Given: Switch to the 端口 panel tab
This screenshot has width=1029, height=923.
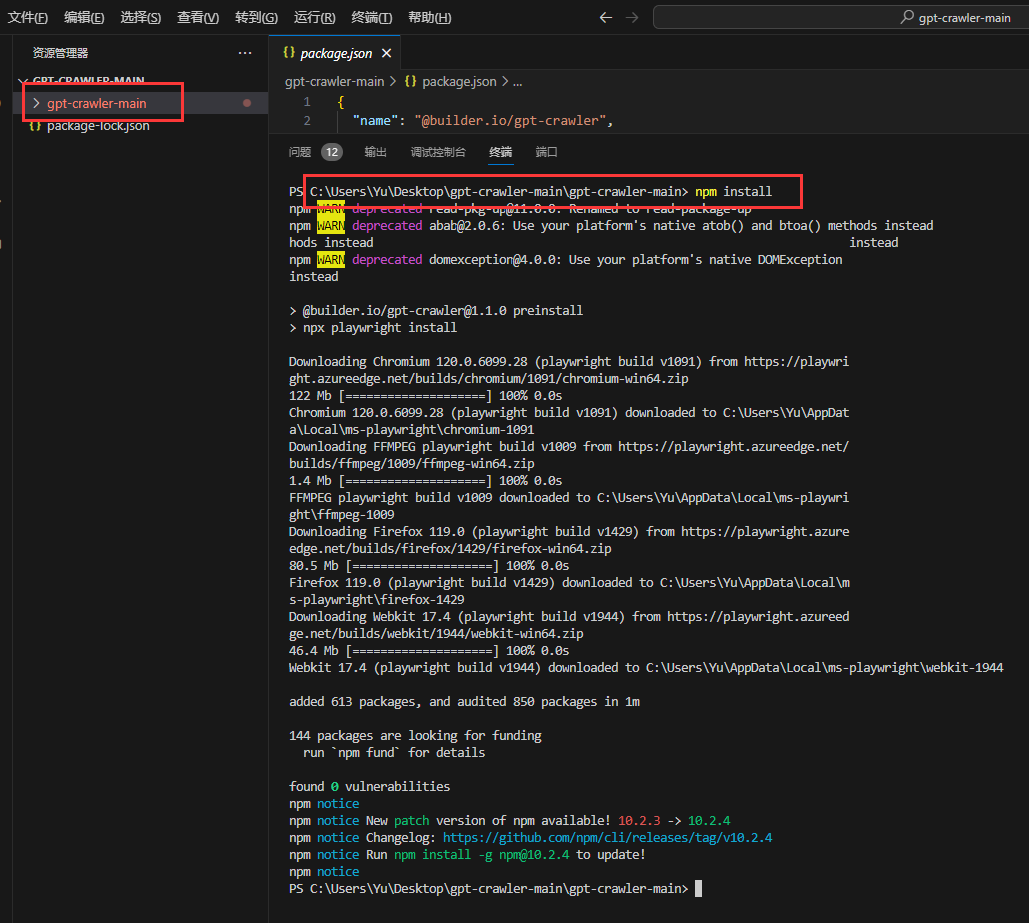Looking at the screenshot, I should coord(546,152).
